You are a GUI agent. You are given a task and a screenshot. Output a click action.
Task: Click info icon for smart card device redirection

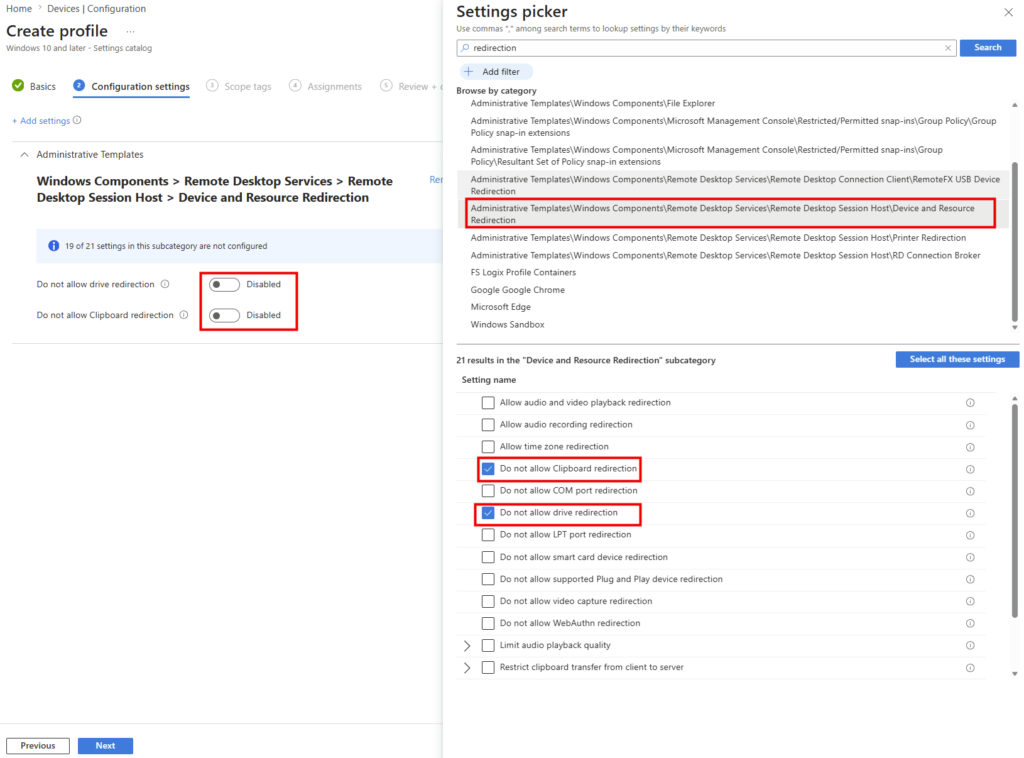click(x=970, y=558)
